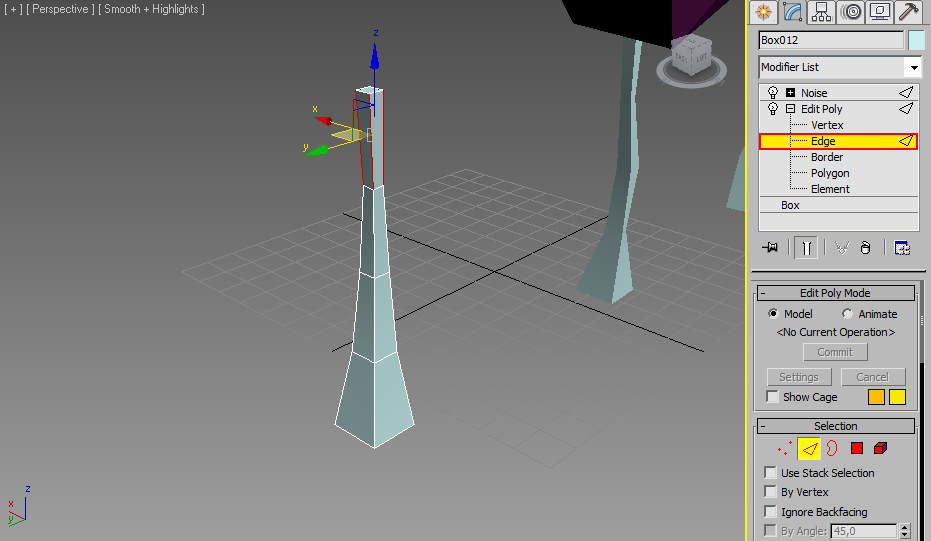Collapse the Edit Poly sub-object tree
The height and width of the screenshot is (541, 931).
coord(790,109)
